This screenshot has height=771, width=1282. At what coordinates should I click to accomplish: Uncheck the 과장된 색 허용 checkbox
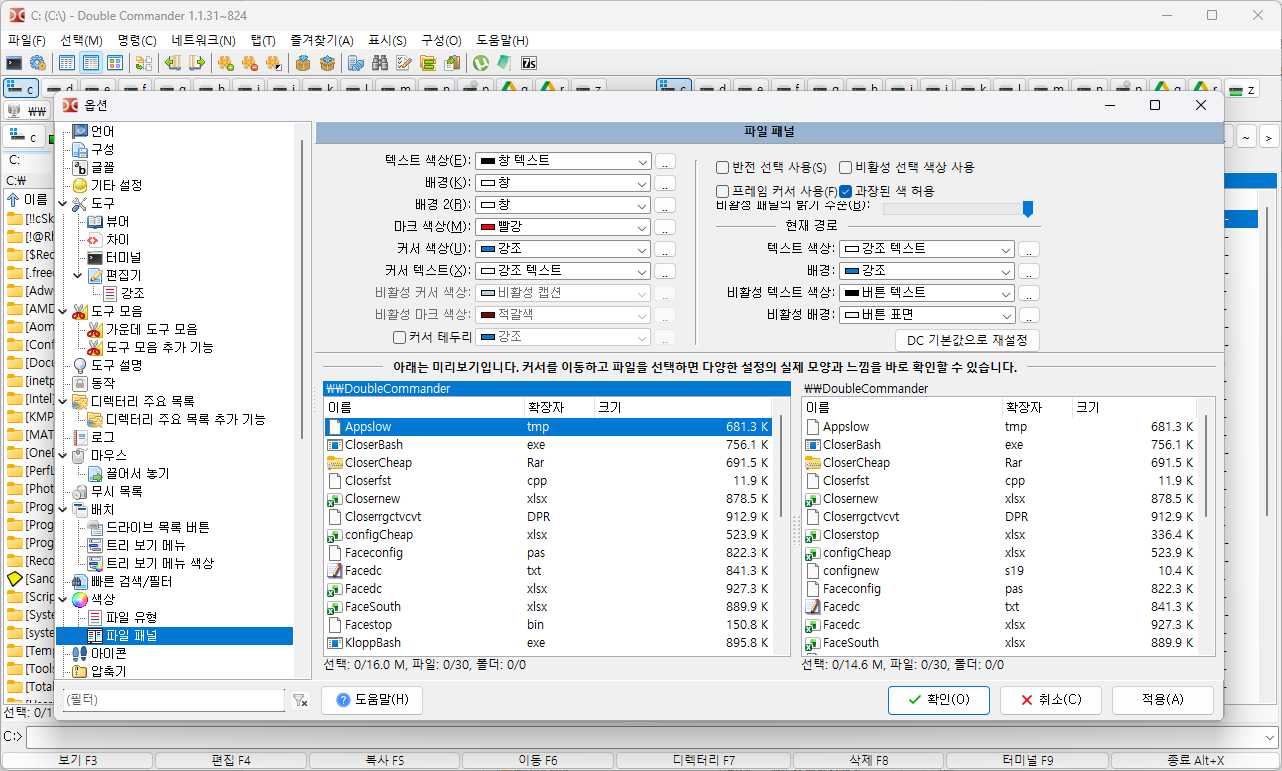(846, 191)
